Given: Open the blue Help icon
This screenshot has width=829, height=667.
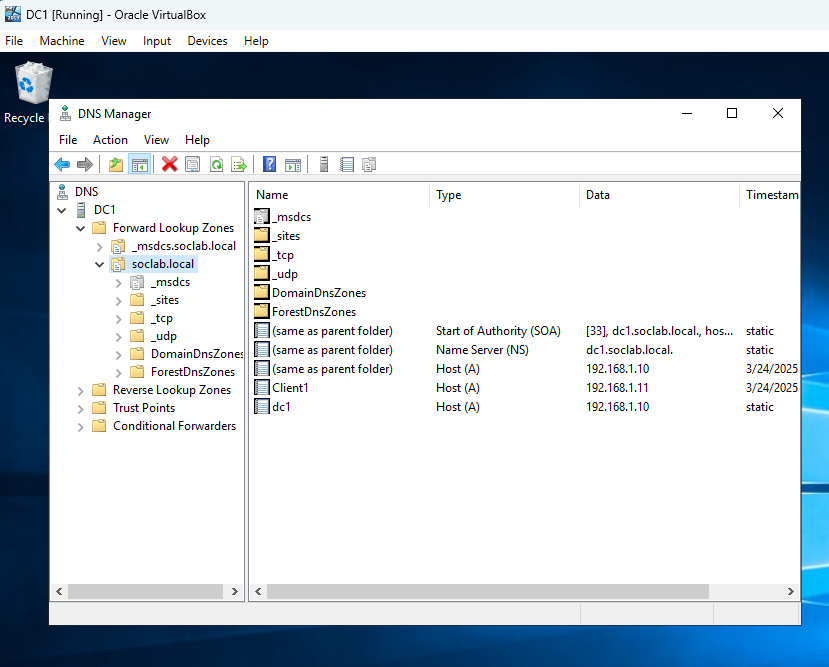Looking at the screenshot, I should [x=270, y=164].
